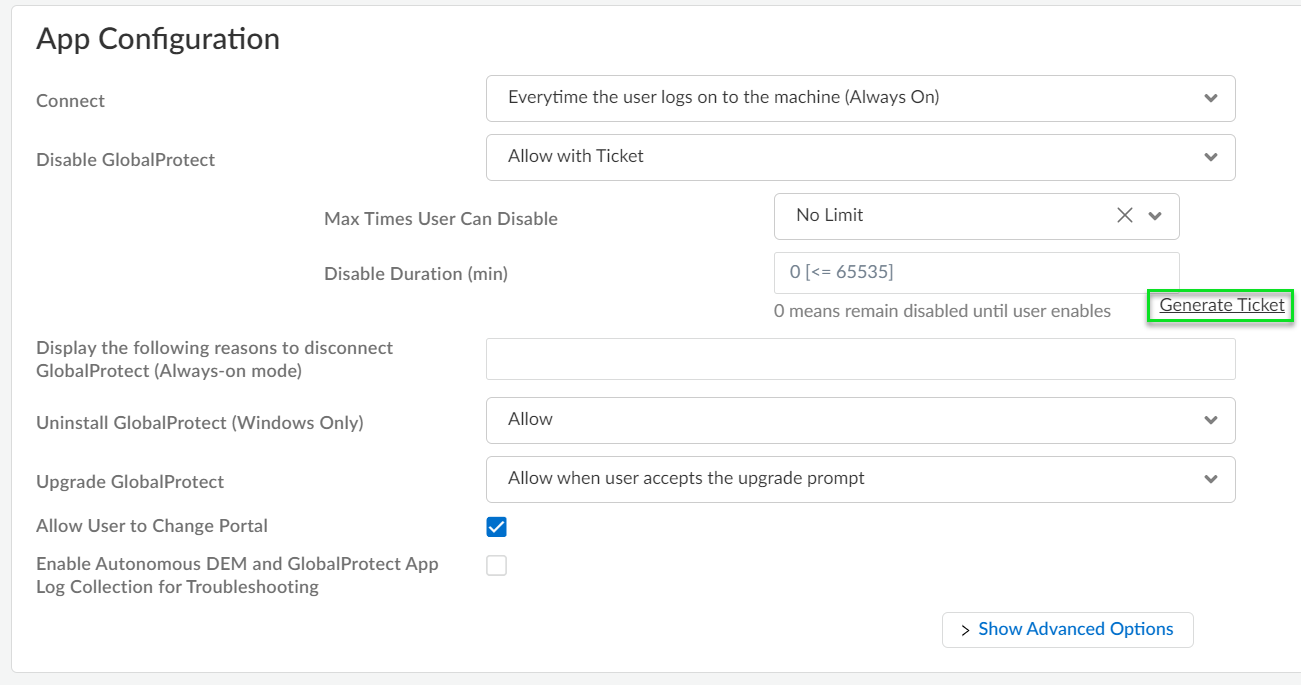1301x685 pixels.
Task: Click the Disable Duration input field
Action: [976, 272]
